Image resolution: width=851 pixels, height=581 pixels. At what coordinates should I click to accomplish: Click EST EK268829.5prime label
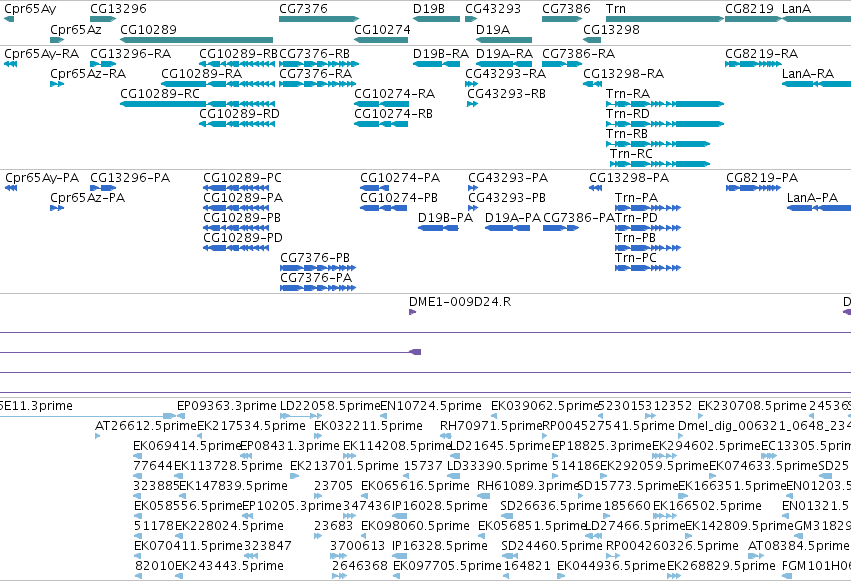(721, 566)
